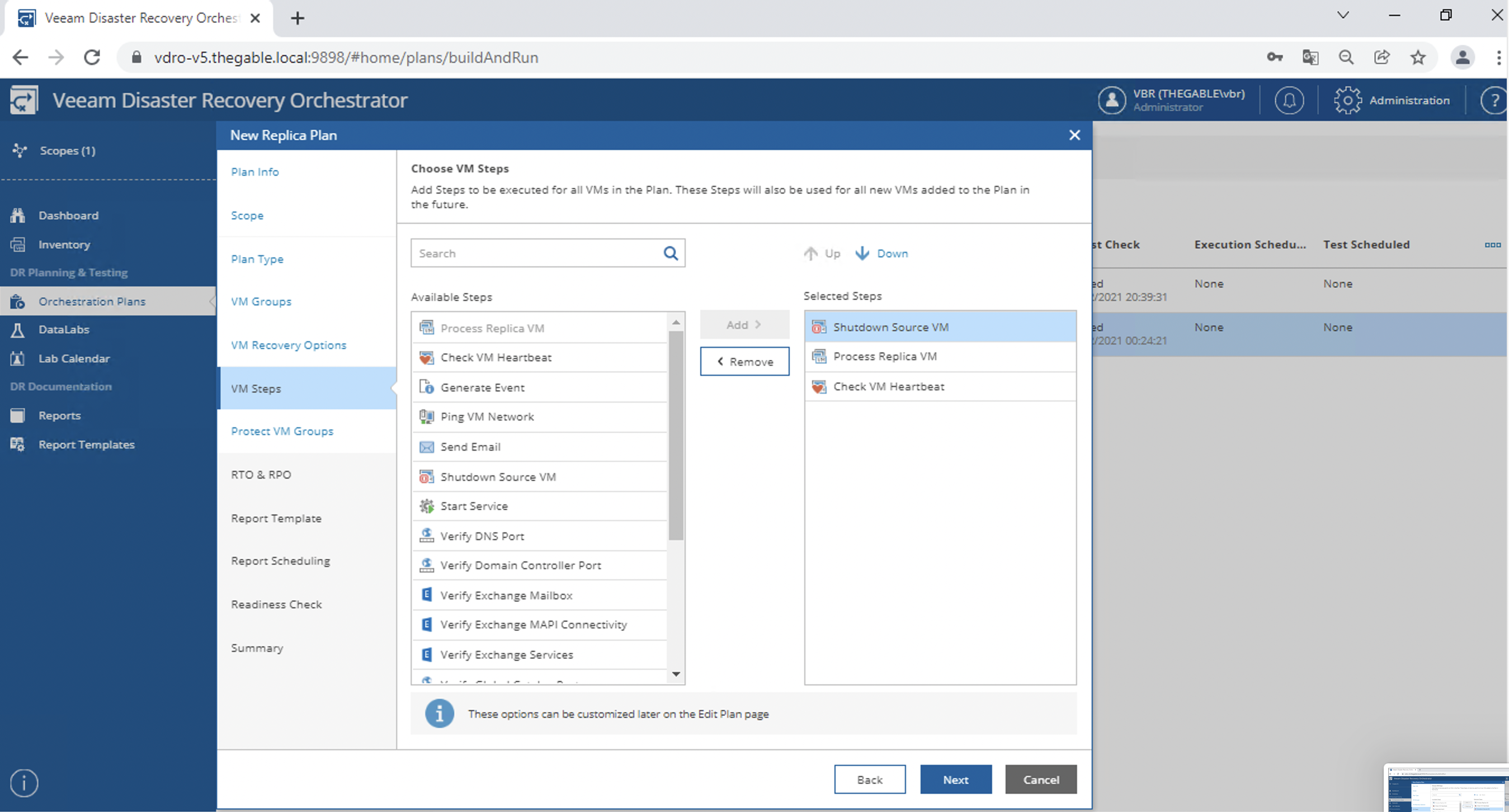Select Verify Domain Controller Port step
This screenshot has height=812, width=1509.
click(540, 565)
